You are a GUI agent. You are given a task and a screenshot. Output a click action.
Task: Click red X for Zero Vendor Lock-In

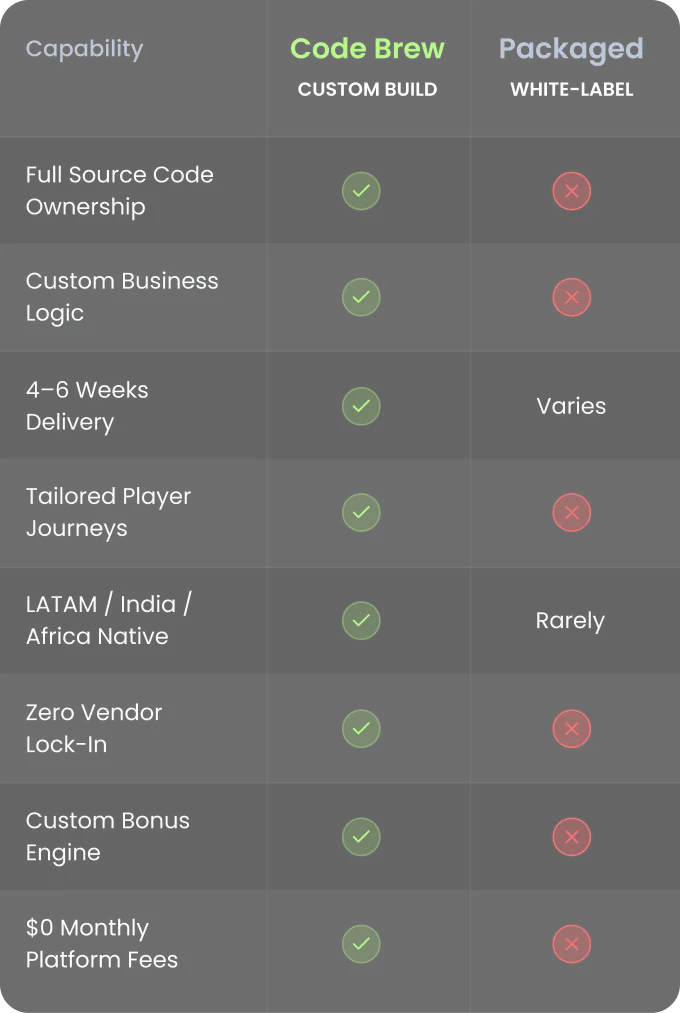(572, 729)
